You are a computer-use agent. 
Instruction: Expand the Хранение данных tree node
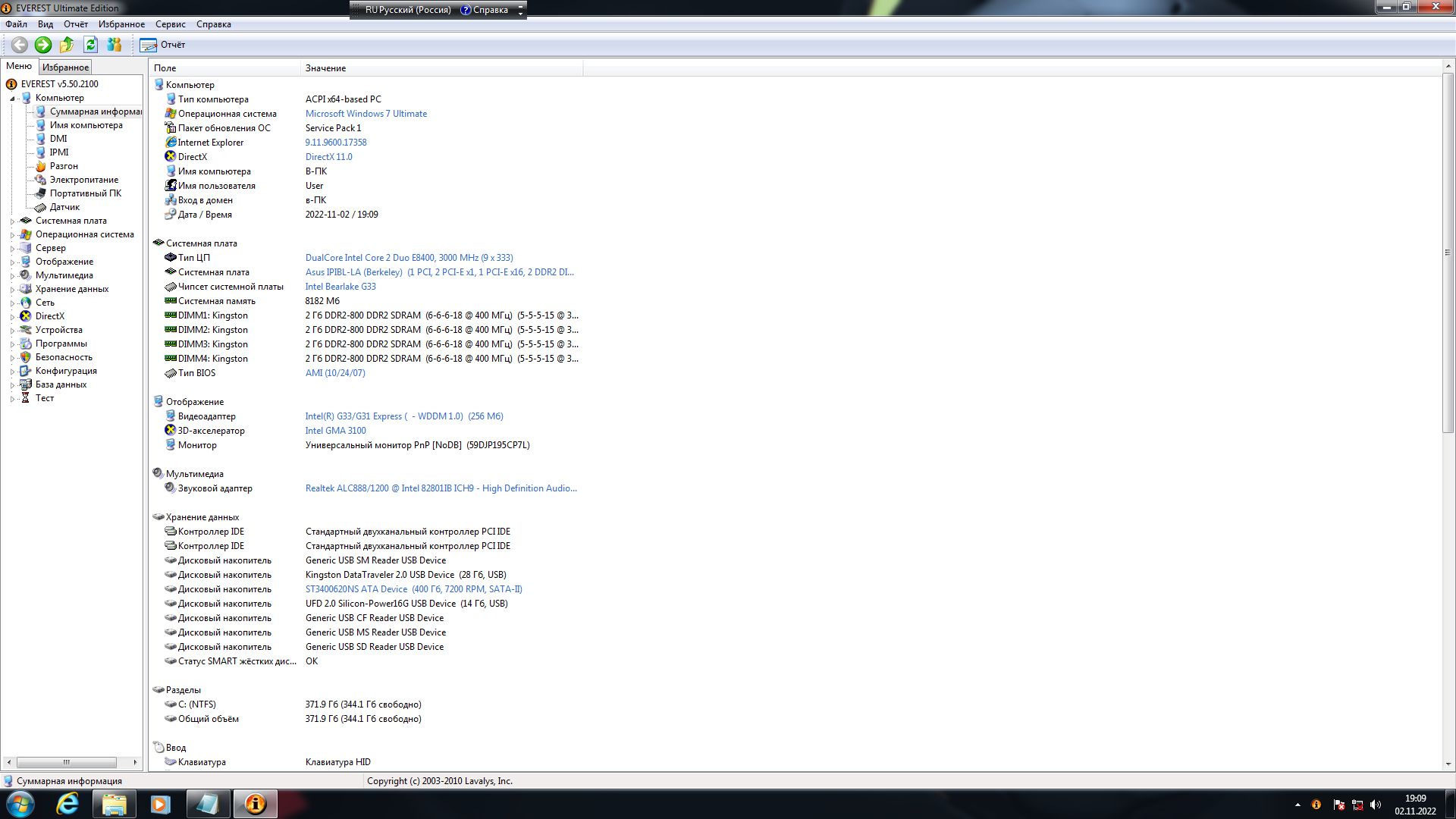(12, 290)
